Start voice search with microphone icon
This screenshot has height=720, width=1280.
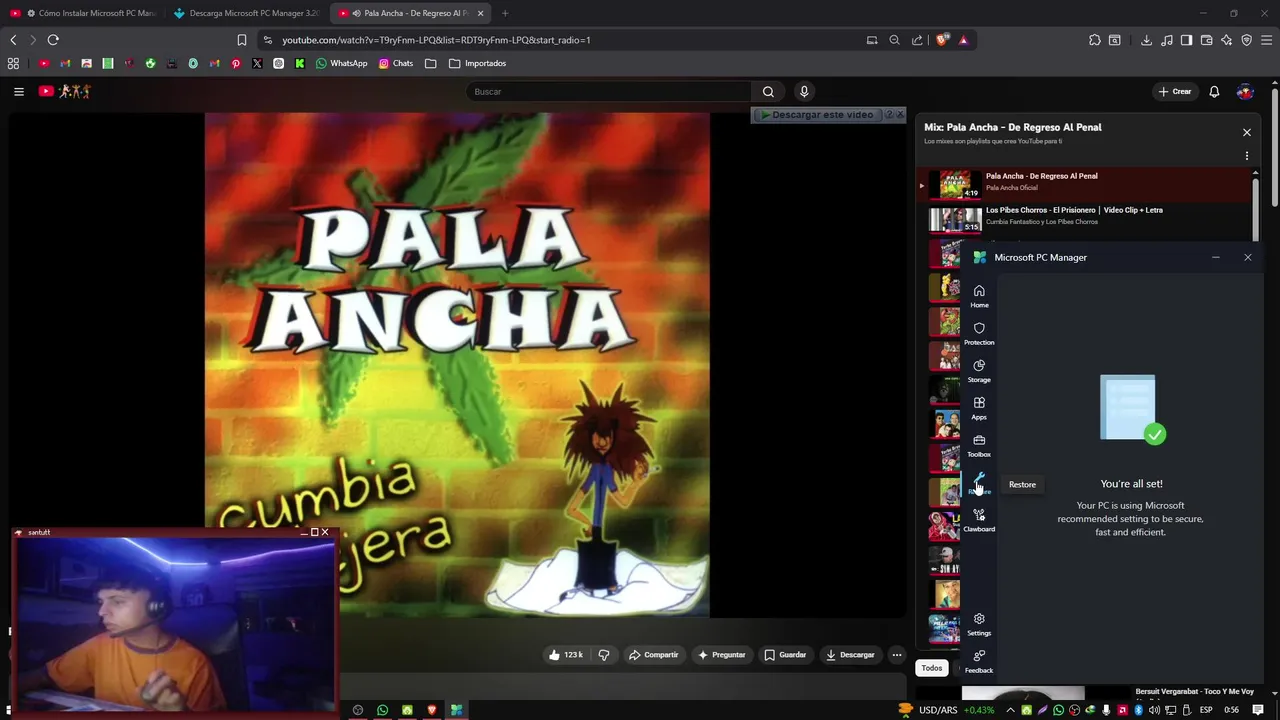(804, 91)
